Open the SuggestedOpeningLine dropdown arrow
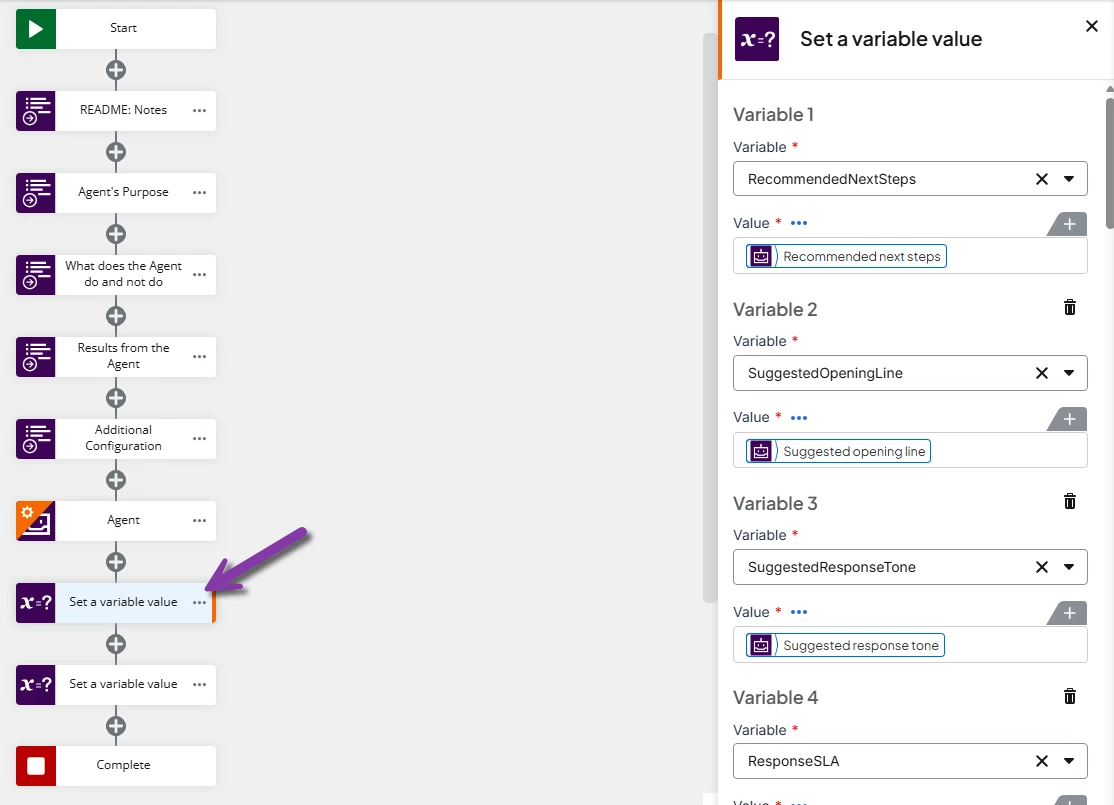Image resolution: width=1114 pixels, height=805 pixels. [1069, 373]
